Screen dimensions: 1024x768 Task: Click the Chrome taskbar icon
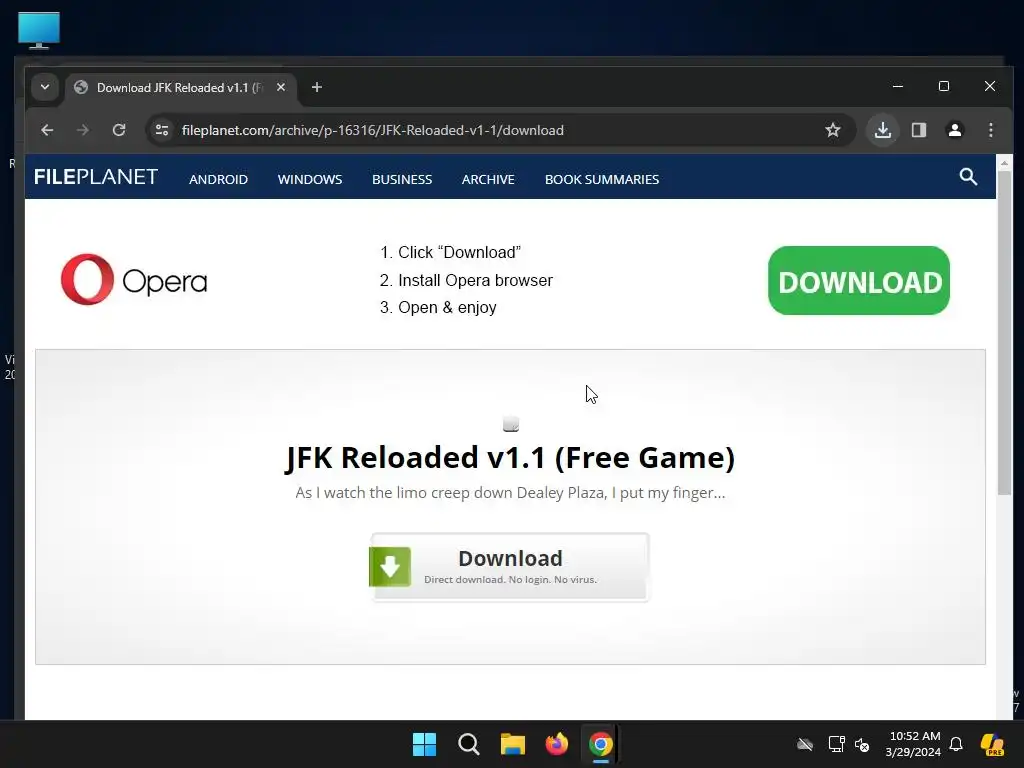pyautogui.click(x=600, y=744)
